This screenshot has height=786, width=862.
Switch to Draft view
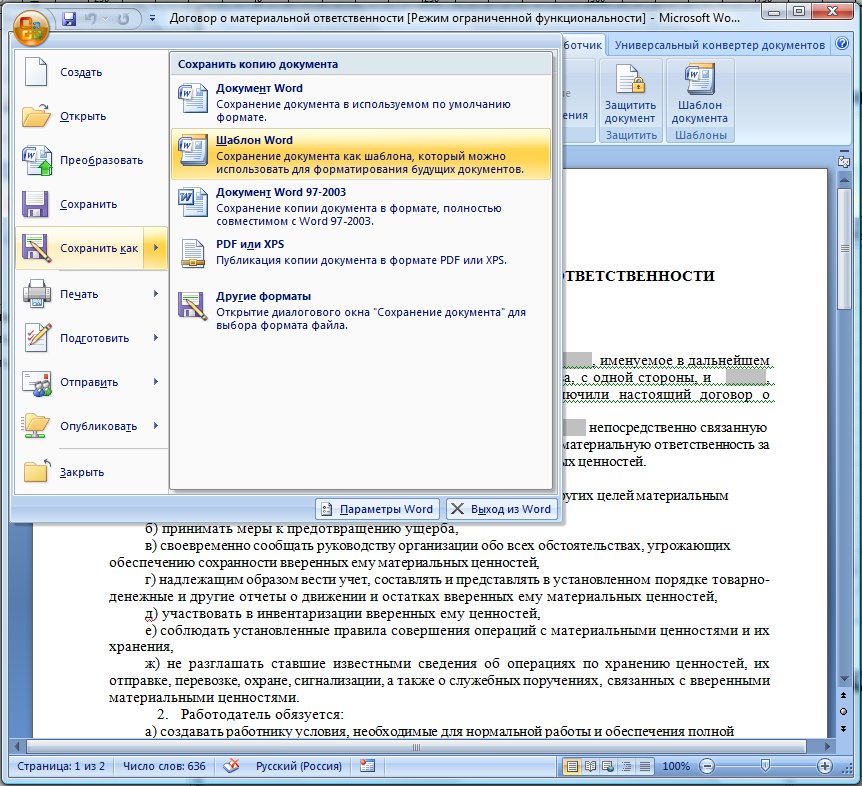(644, 766)
